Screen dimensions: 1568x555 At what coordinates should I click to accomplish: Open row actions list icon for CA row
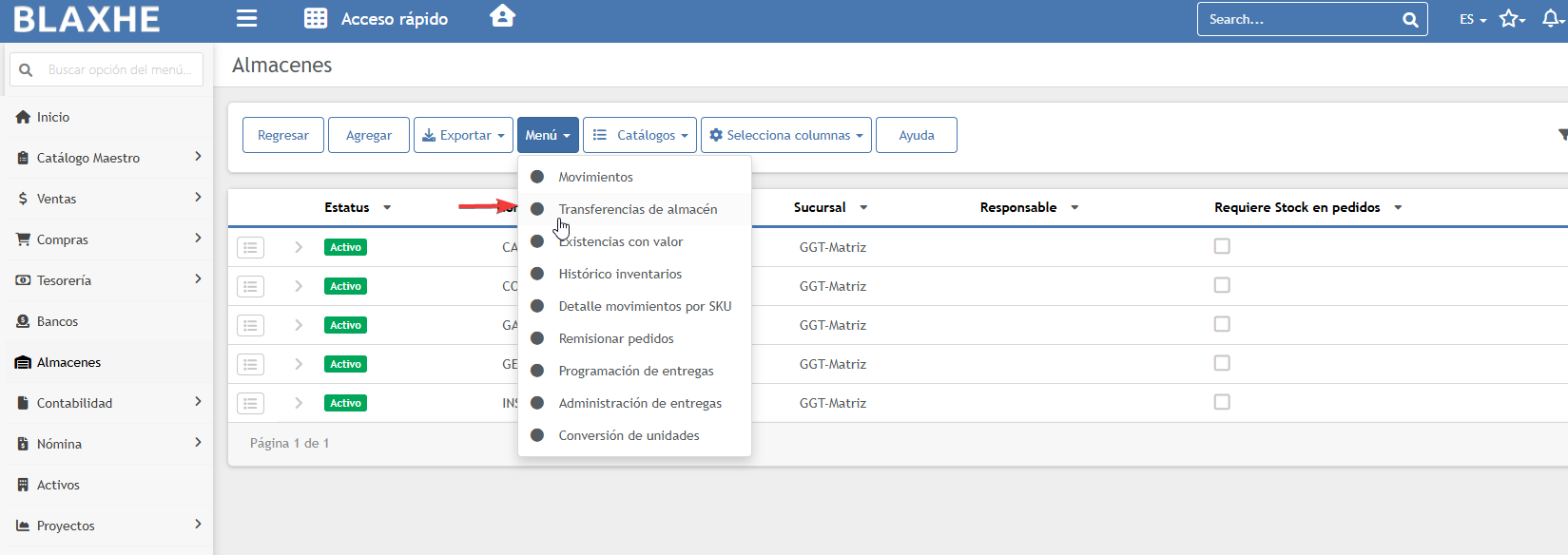[250, 247]
